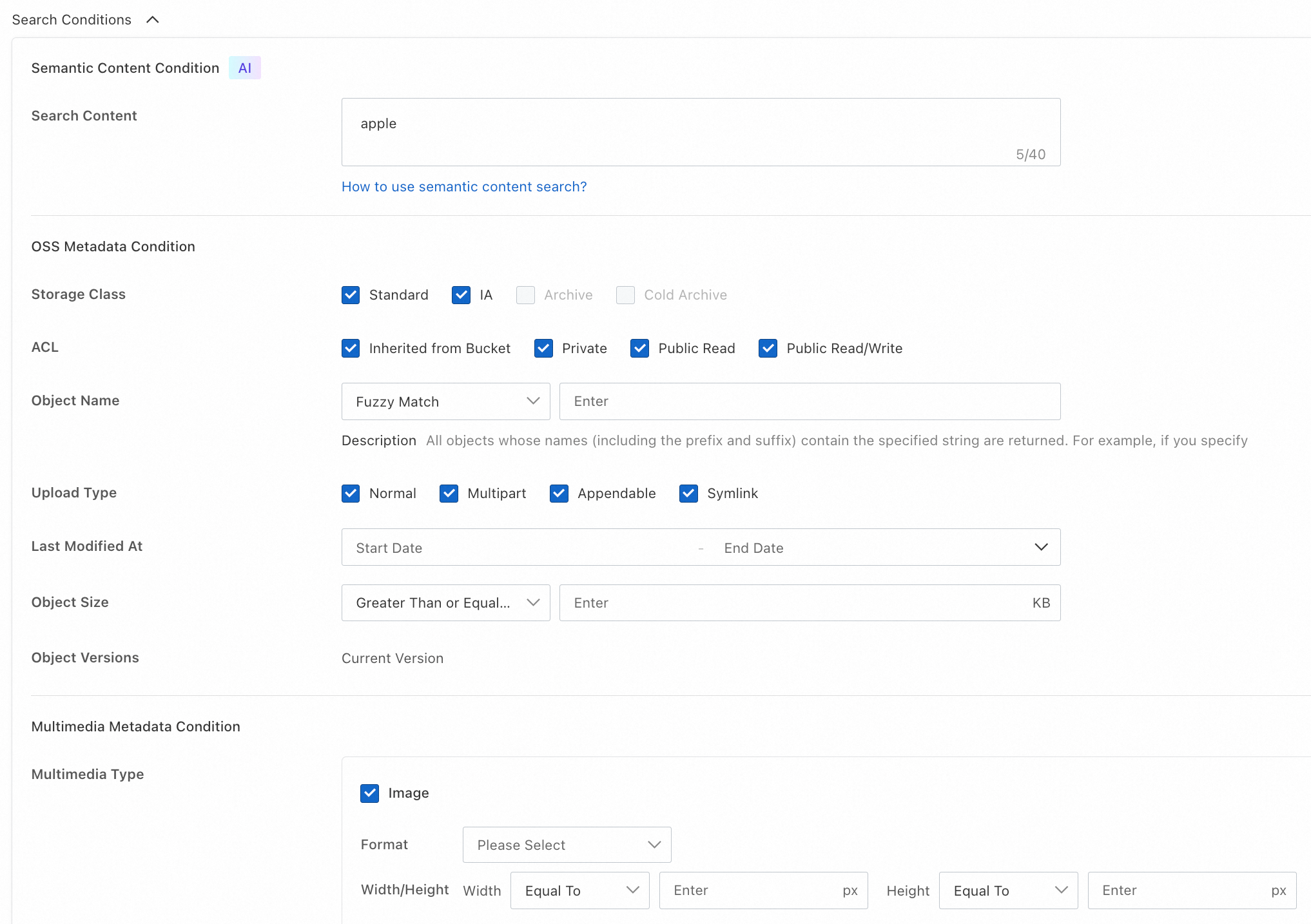Viewport: 1311px width, 924px height.
Task: Expand the Last Modified At date chevron
Action: tap(1041, 547)
